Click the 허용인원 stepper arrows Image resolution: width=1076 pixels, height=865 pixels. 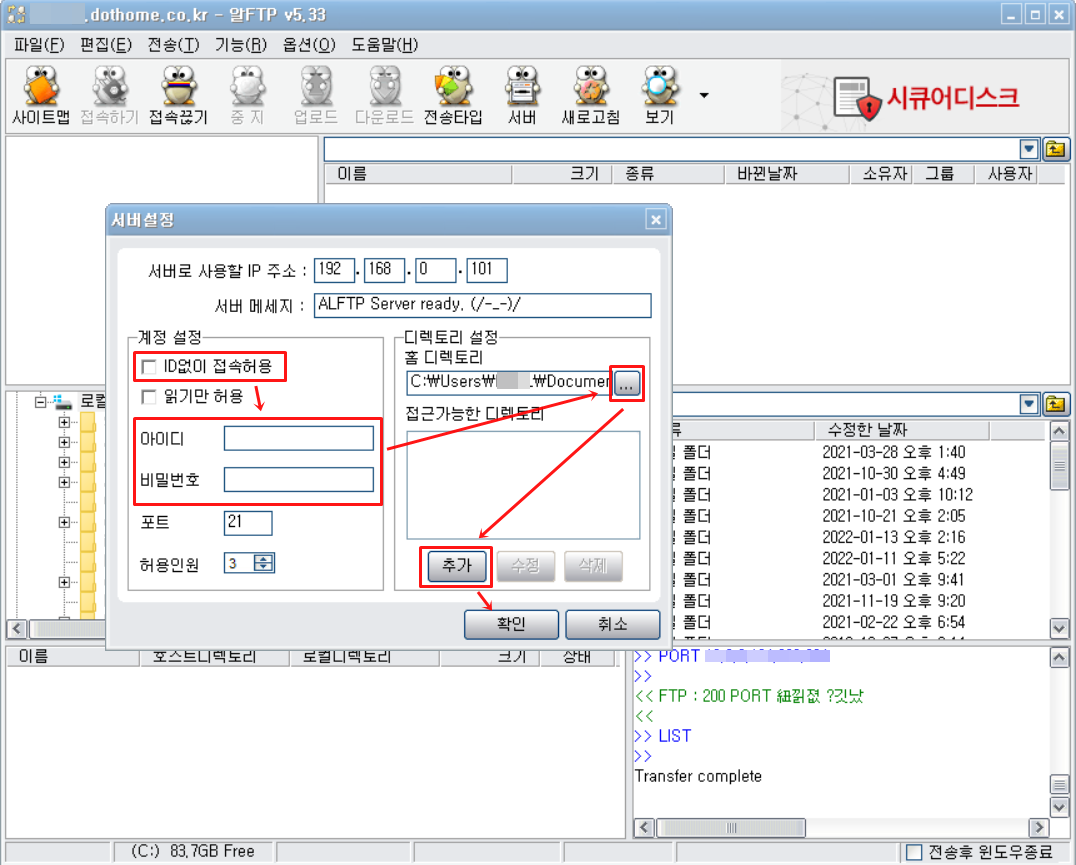tap(264, 563)
